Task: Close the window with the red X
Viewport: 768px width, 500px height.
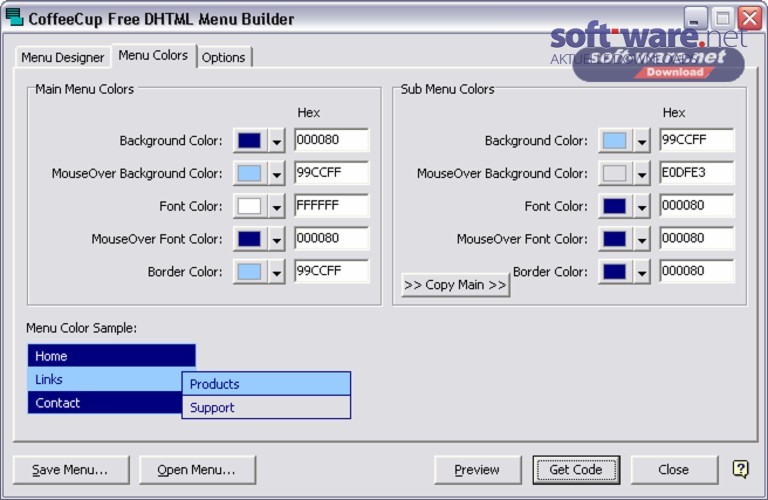Action: click(750, 19)
